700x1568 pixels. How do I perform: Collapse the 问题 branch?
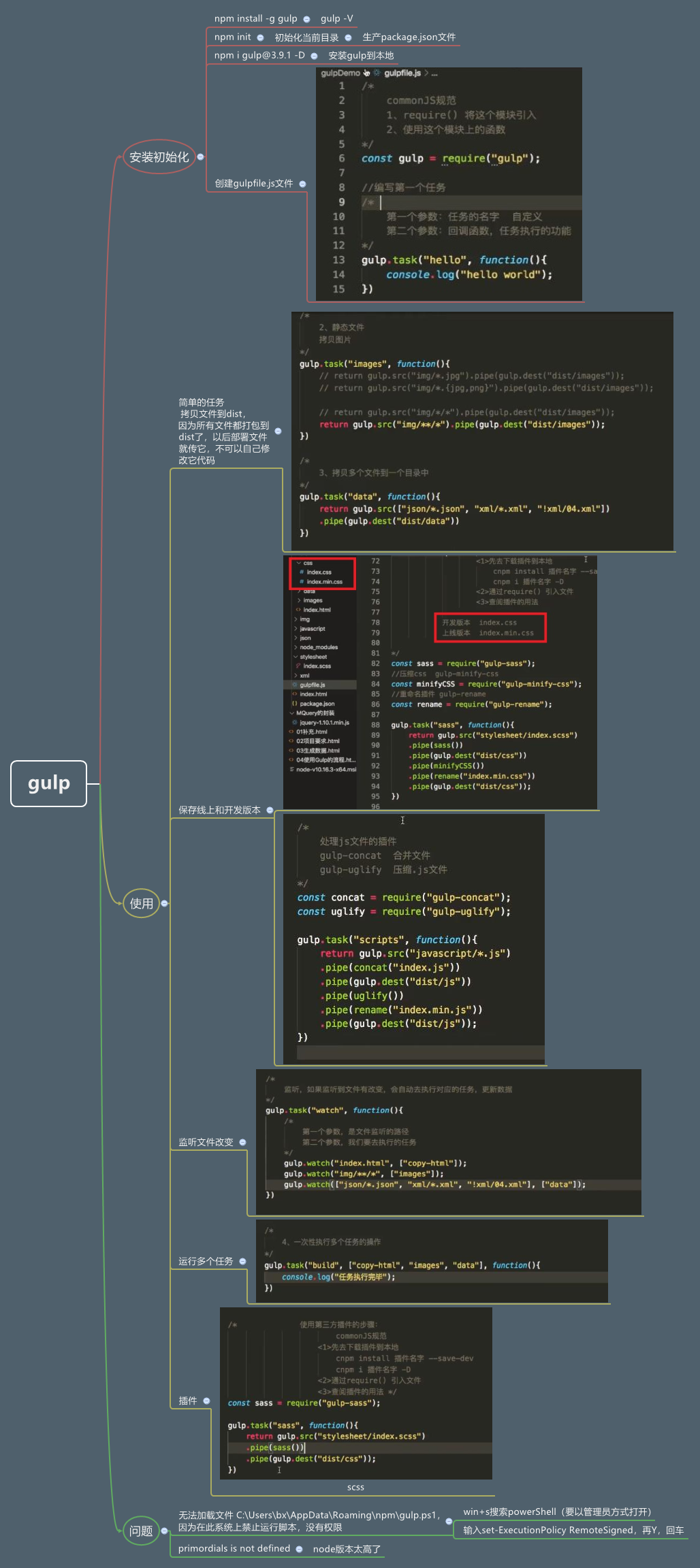coord(165,1531)
